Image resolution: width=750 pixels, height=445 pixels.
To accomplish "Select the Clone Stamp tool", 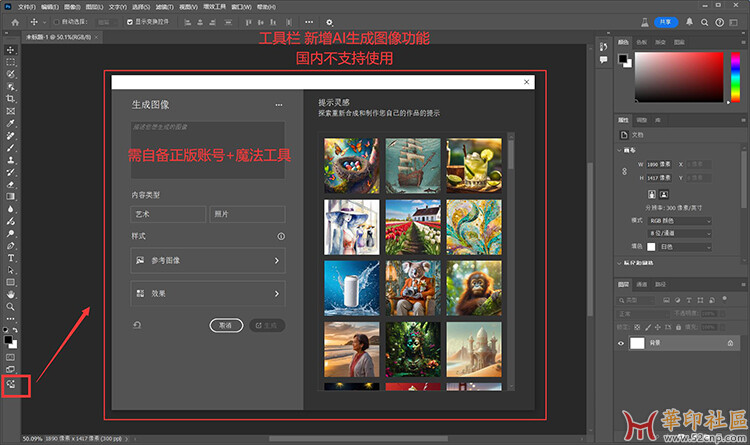I will click(11, 160).
